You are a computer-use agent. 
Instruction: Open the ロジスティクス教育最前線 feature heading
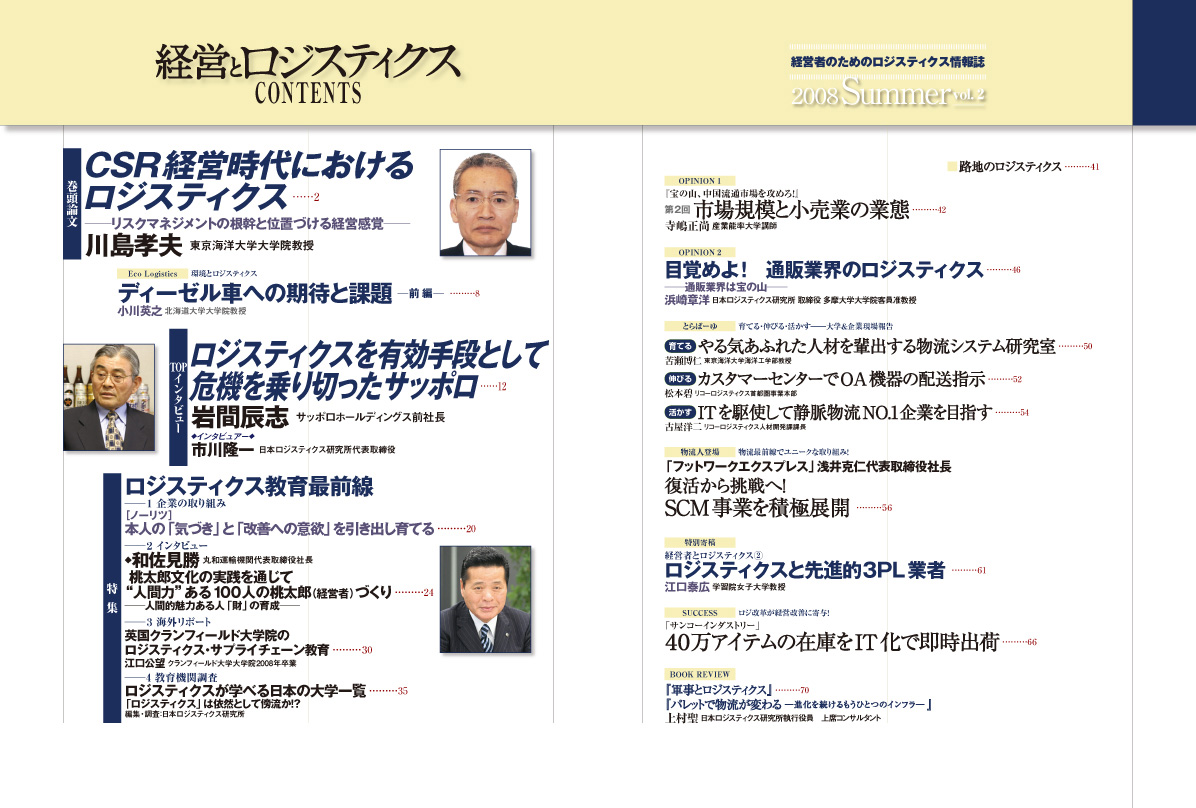pos(249,486)
